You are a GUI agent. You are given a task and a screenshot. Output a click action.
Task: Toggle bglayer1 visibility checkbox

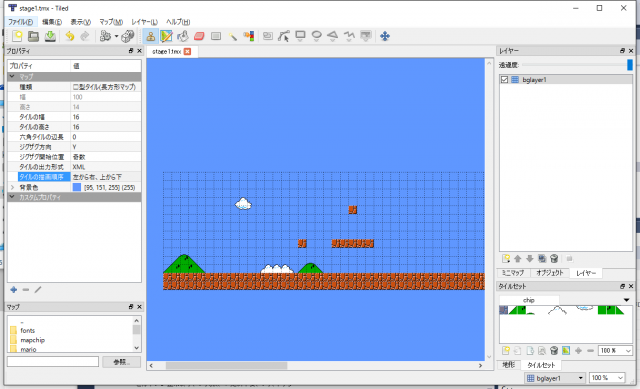click(x=504, y=80)
